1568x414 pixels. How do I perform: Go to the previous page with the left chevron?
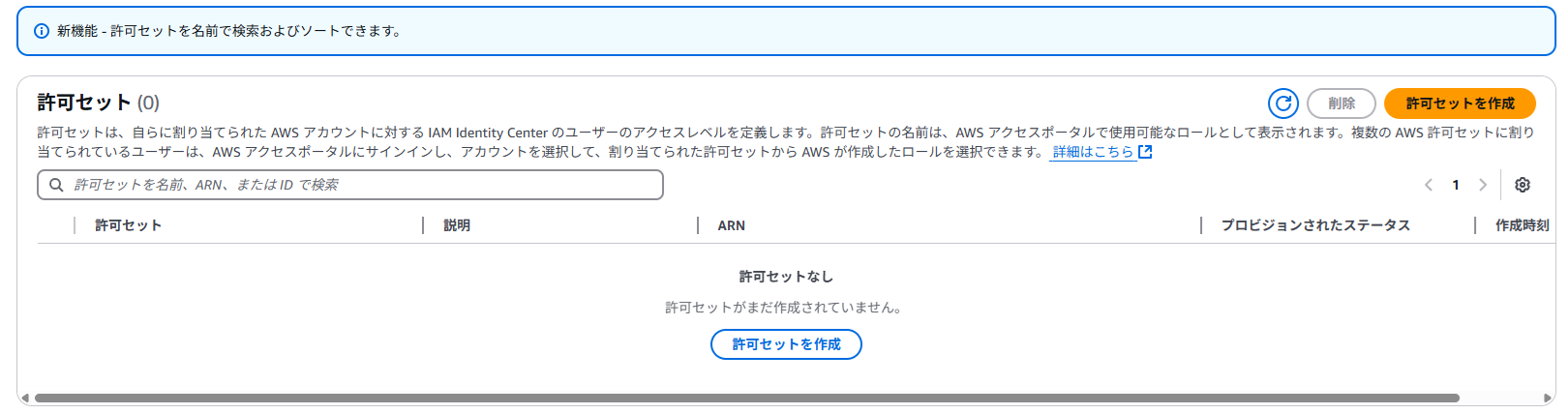click(x=1429, y=185)
